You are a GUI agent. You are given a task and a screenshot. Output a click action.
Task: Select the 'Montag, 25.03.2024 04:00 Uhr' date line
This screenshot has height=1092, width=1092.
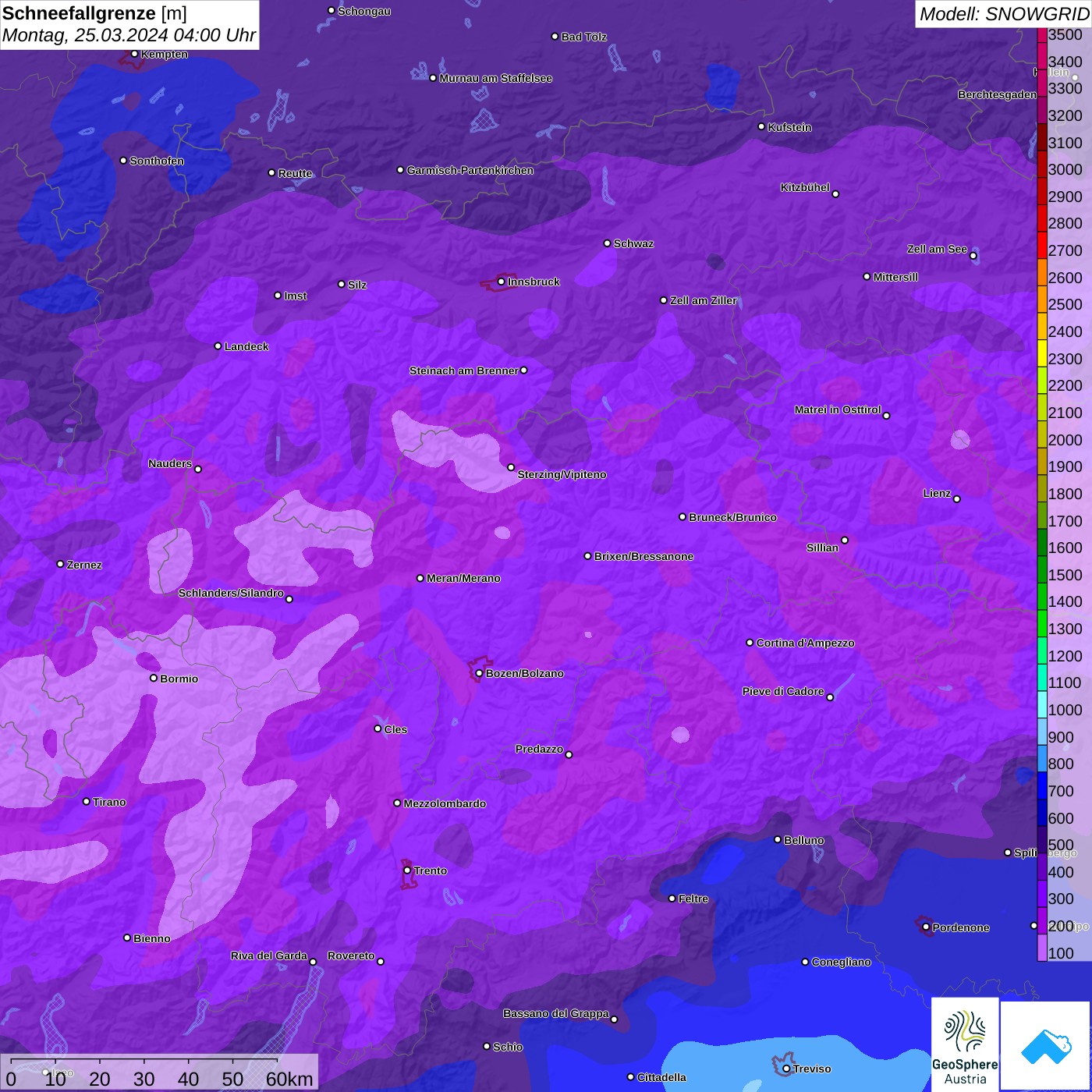click(x=129, y=35)
